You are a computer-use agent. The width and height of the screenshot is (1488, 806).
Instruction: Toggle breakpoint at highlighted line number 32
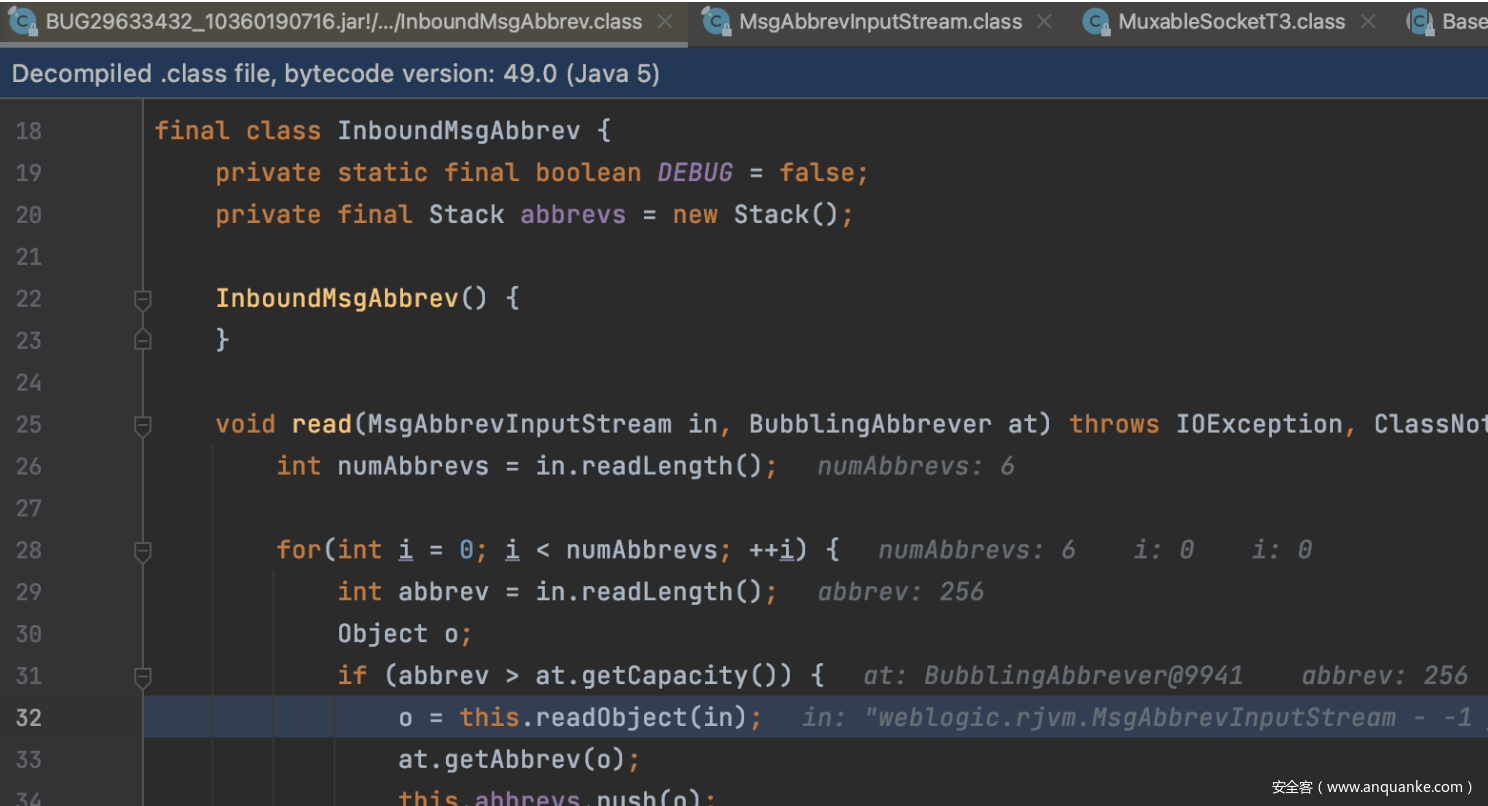tap(29, 718)
